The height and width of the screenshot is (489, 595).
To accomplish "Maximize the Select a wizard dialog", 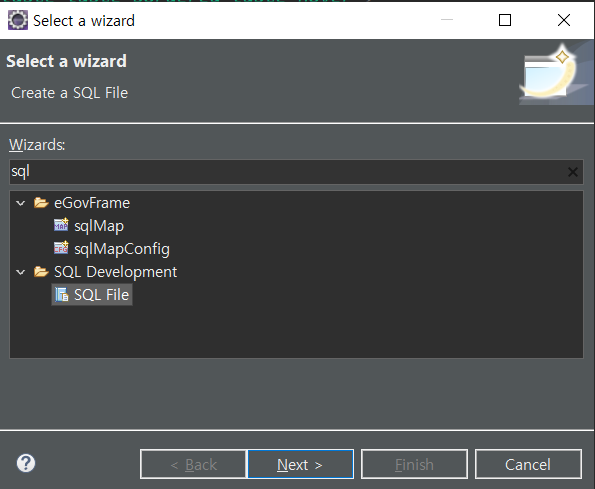I will (505, 20).
